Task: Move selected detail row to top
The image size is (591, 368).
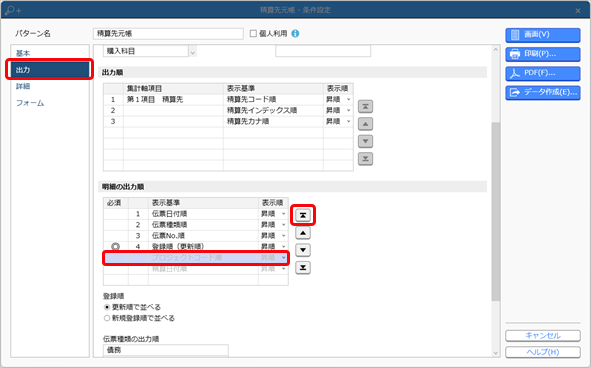Action: [x=303, y=215]
